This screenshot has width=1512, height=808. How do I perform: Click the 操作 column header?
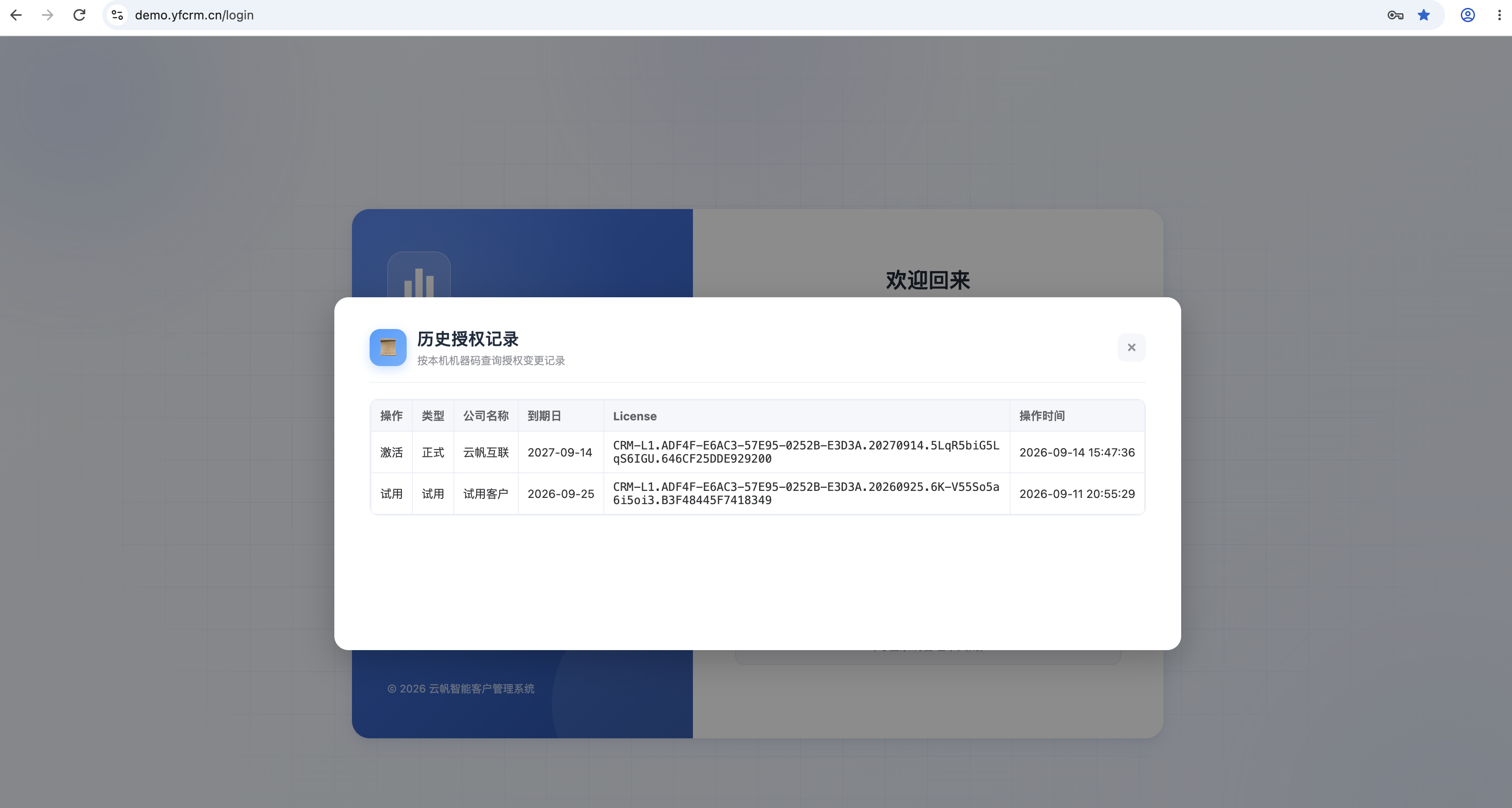(x=392, y=416)
